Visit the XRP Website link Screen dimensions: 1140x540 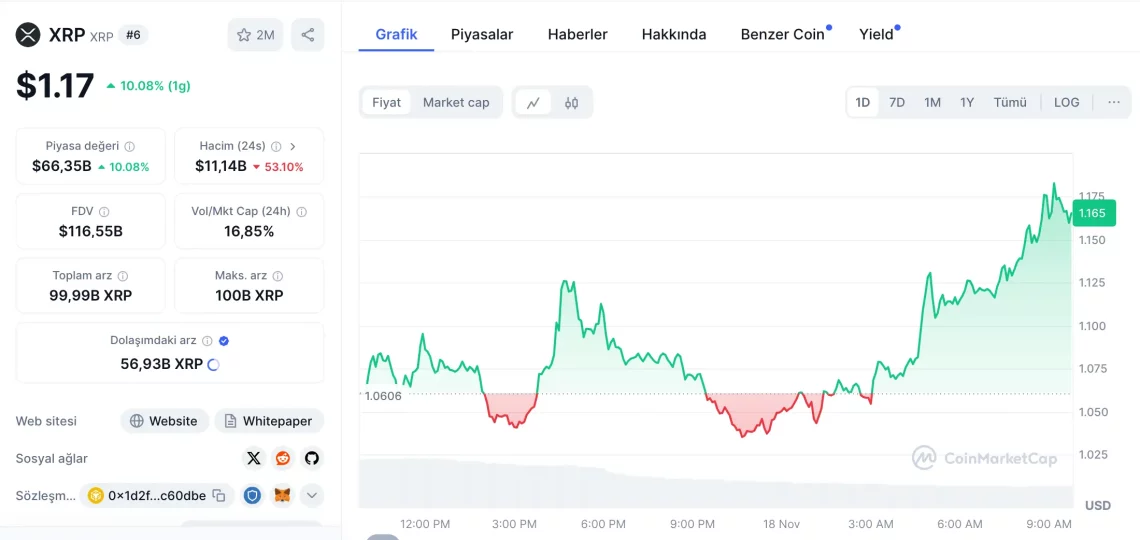[x=164, y=421]
